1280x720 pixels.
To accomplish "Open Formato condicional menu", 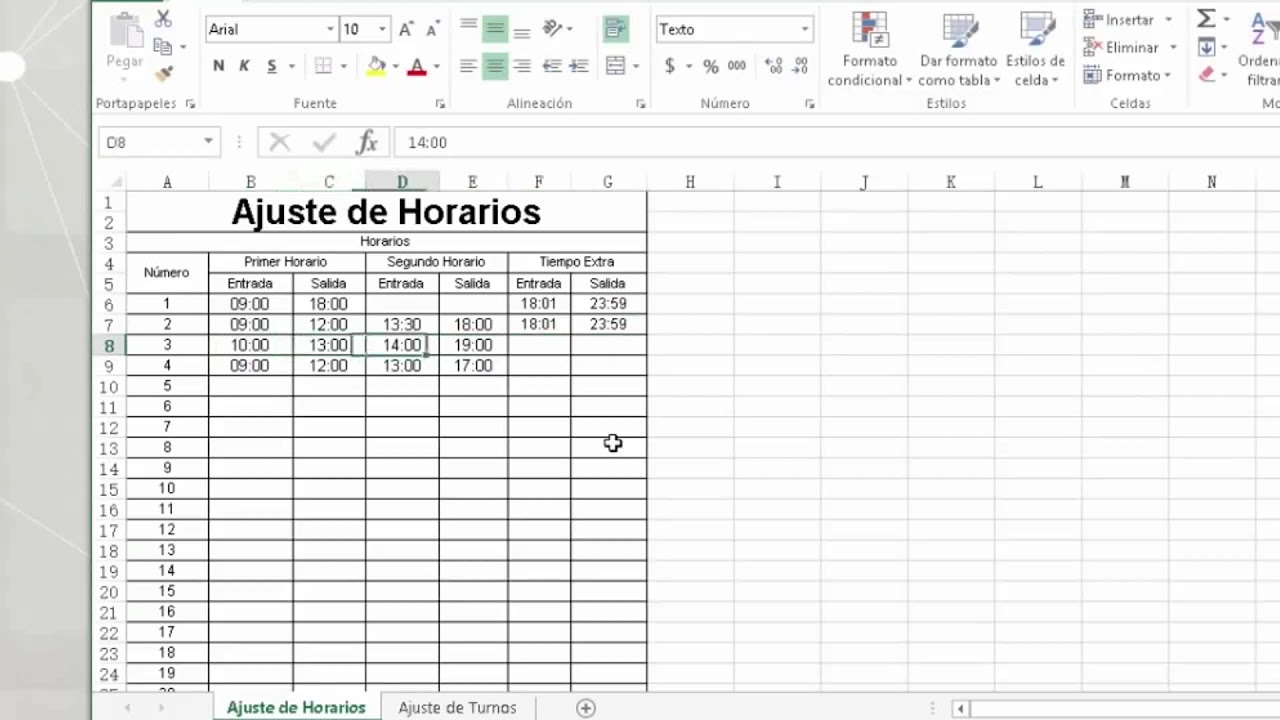I will point(870,50).
